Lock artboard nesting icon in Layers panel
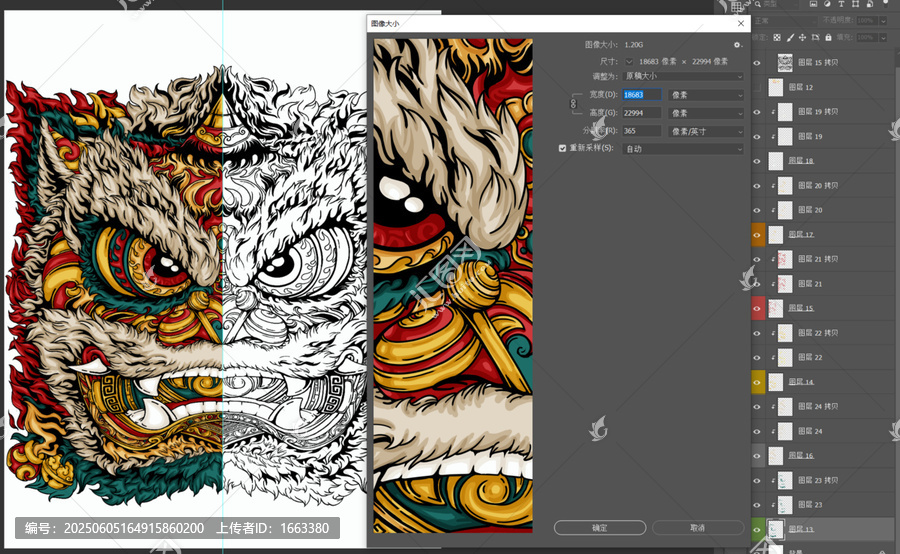The height and width of the screenshot is (554, 900). point(815,37)
